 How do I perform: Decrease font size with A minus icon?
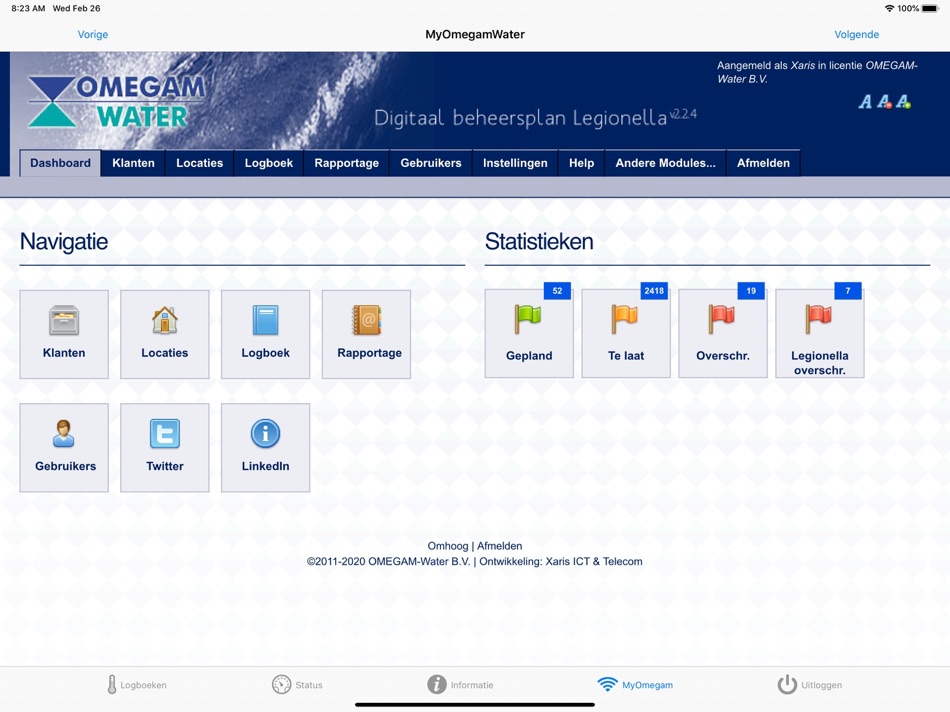(x=884, y=102)
